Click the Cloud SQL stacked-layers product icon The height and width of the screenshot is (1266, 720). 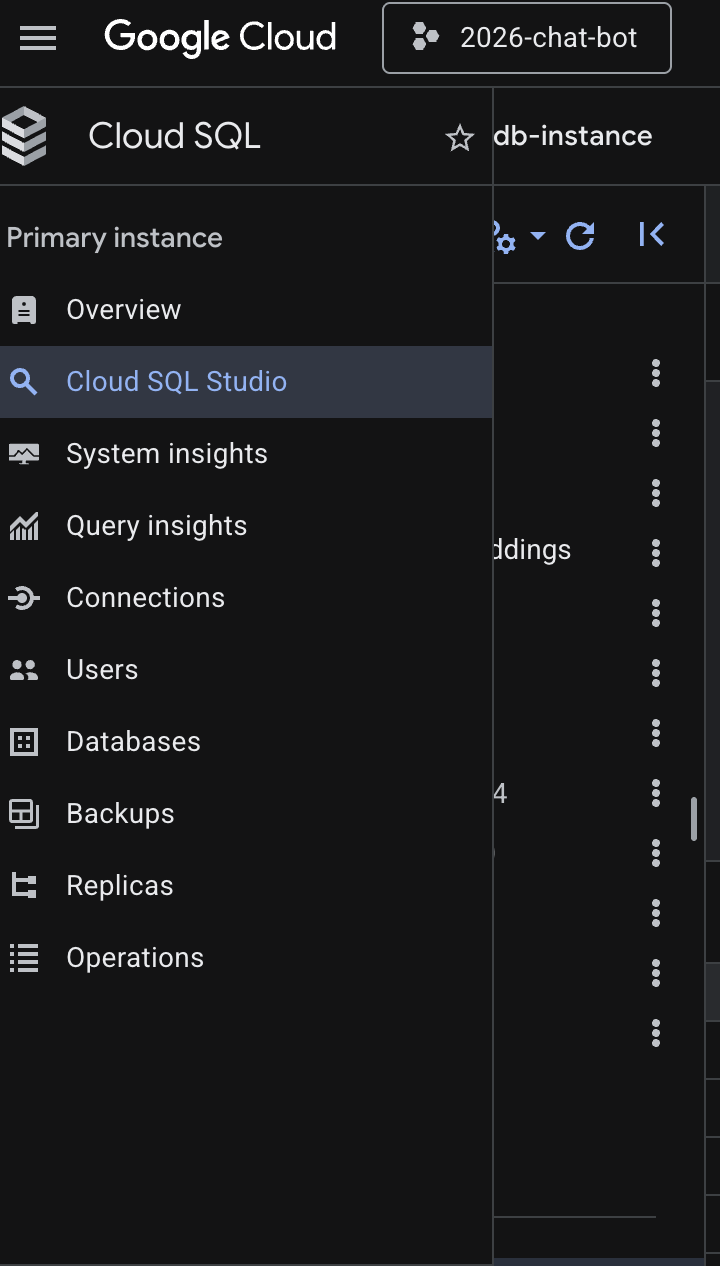[x=24, y=136]
